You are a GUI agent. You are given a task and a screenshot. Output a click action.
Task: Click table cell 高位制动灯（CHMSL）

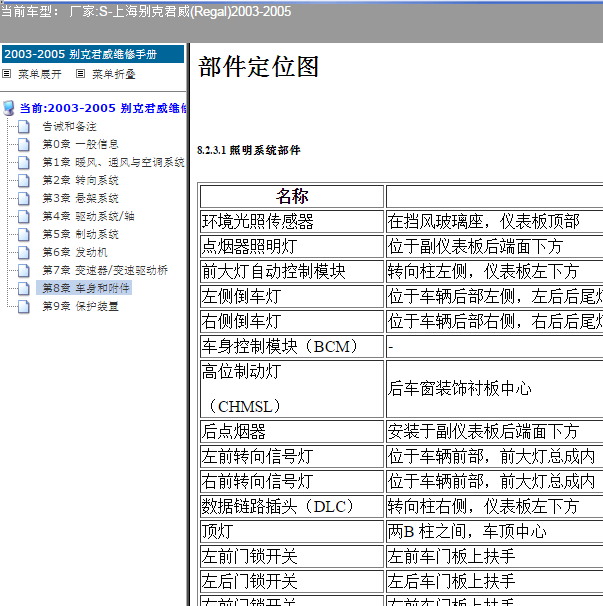(x=292, y=389)
